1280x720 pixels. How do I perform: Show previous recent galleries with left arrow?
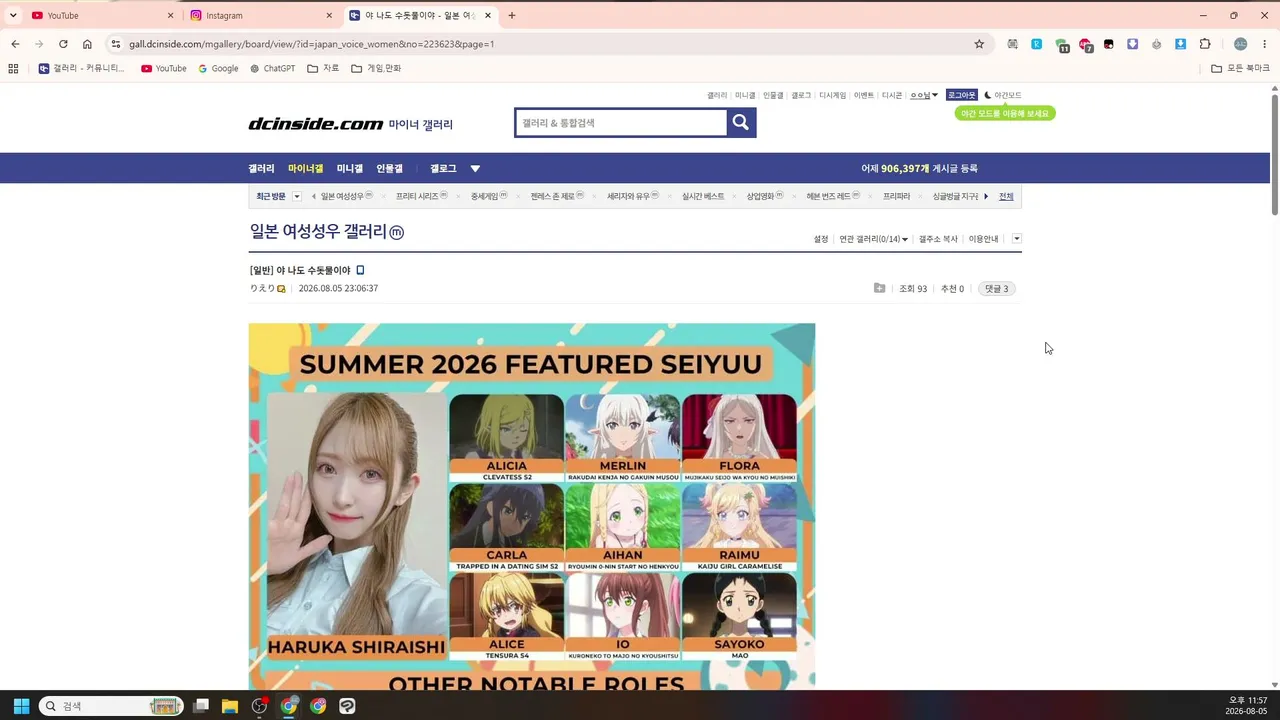(314, 196)
